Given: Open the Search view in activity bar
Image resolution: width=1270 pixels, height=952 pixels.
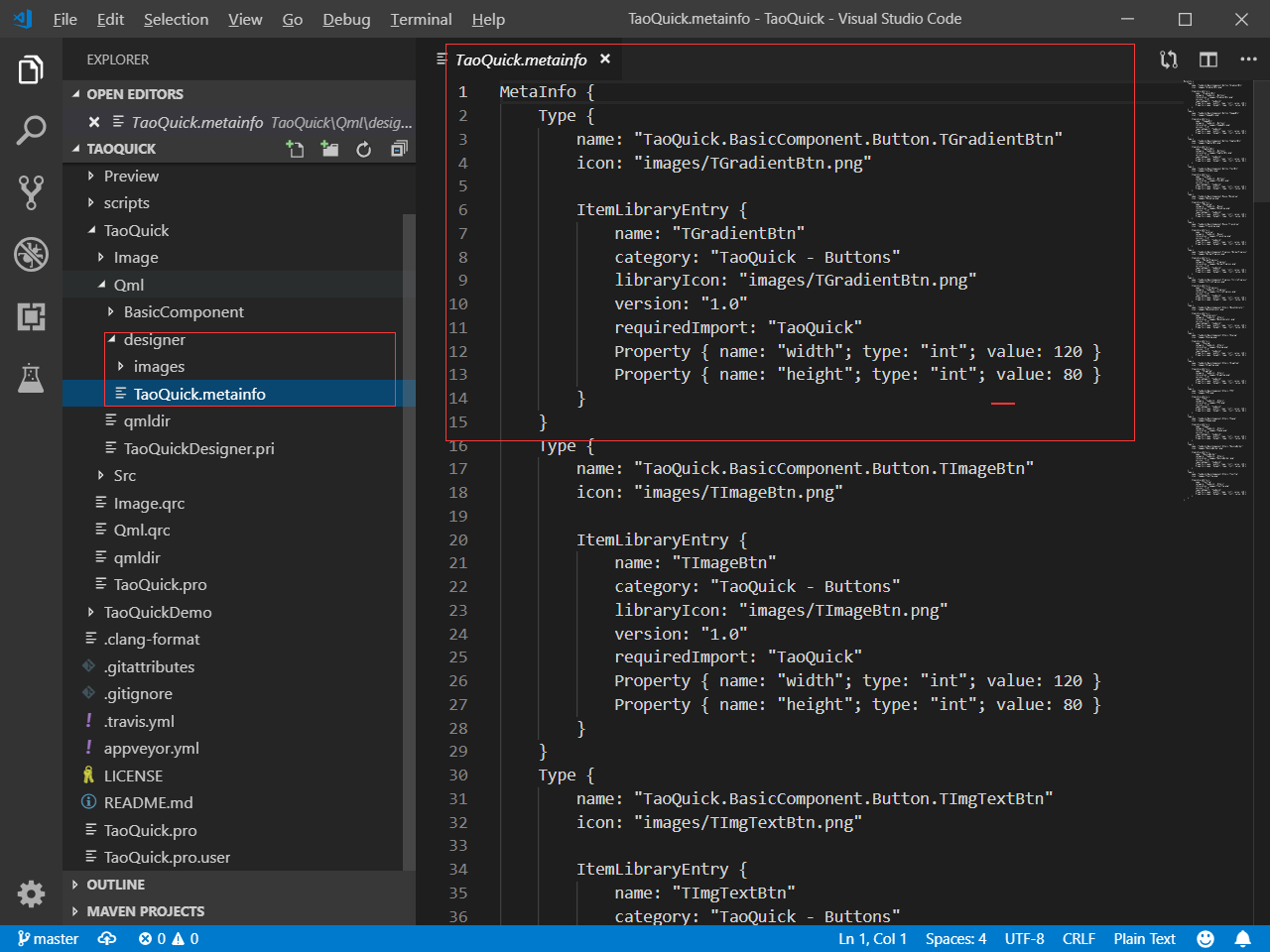Looking at the screenshot, I should click(31, 130).
